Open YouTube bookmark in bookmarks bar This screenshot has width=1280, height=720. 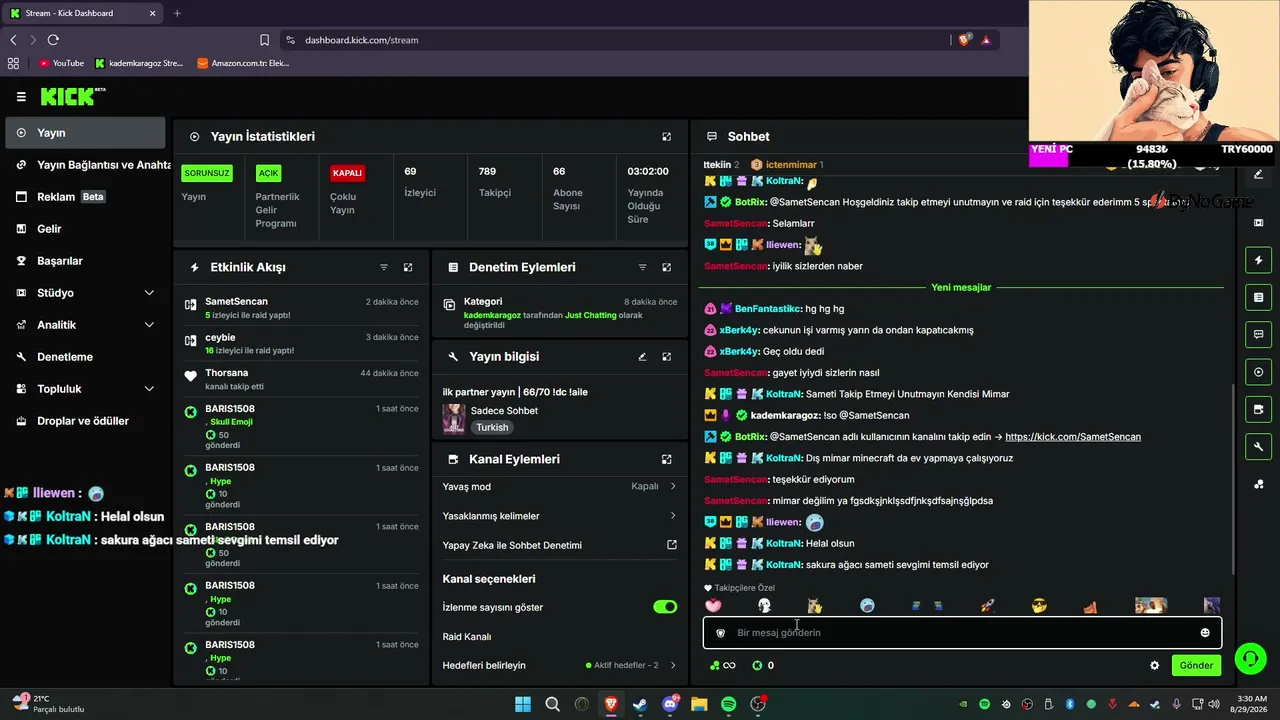pos(61,63)
